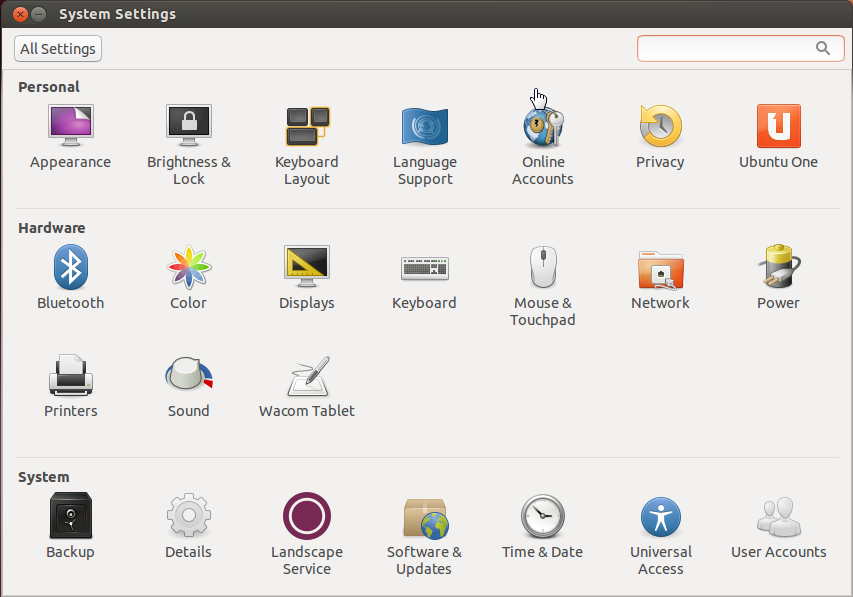The height and width of the screenshot is (597, 853).
Task: Open Language Support panel
Action: 424,127
